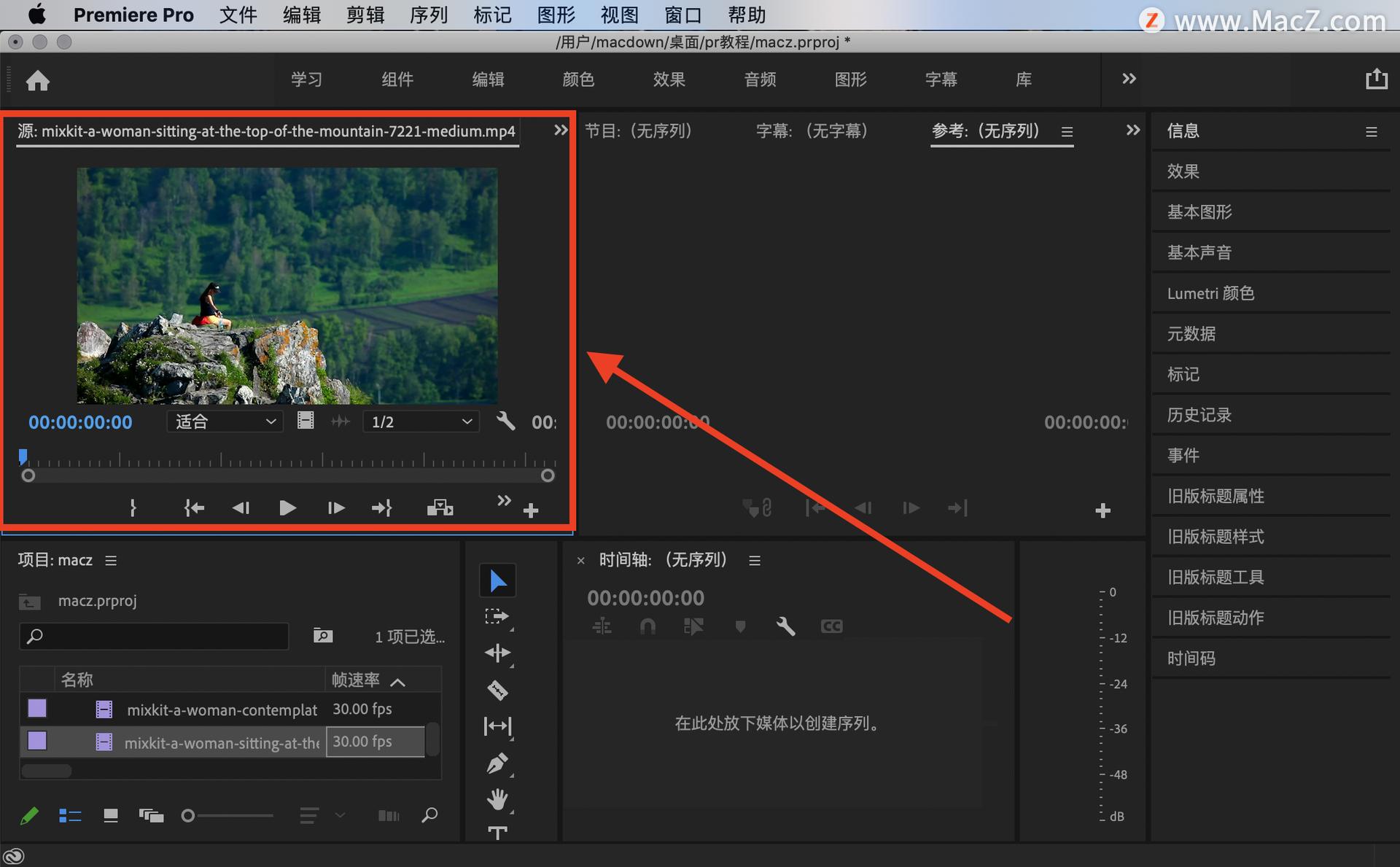Switch to the 效果 workspace tab
The height and width of the screenshot is (867, 1400).
669,79
